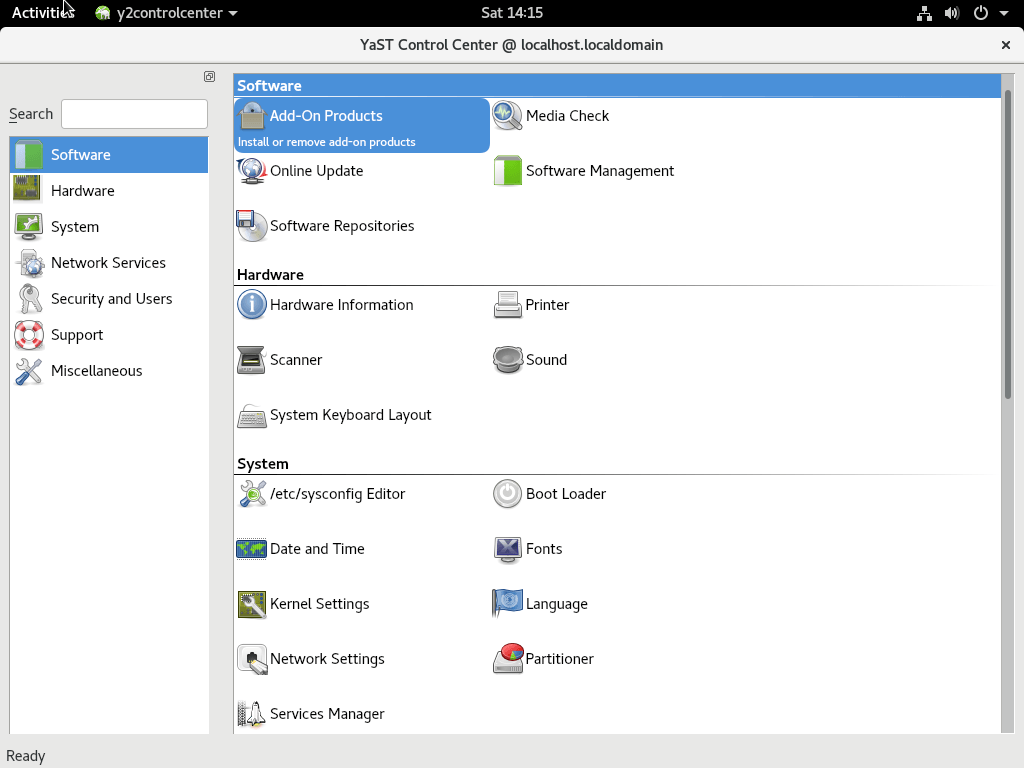Open Date and Time map icon

pos(251,549)
